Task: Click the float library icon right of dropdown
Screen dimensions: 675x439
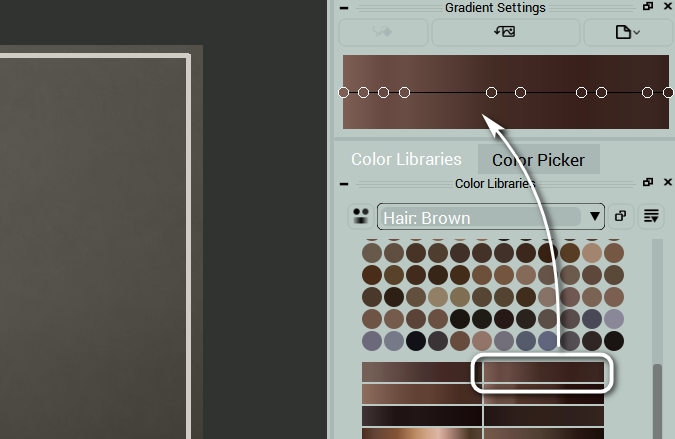Action: click(x=621, y=216)
